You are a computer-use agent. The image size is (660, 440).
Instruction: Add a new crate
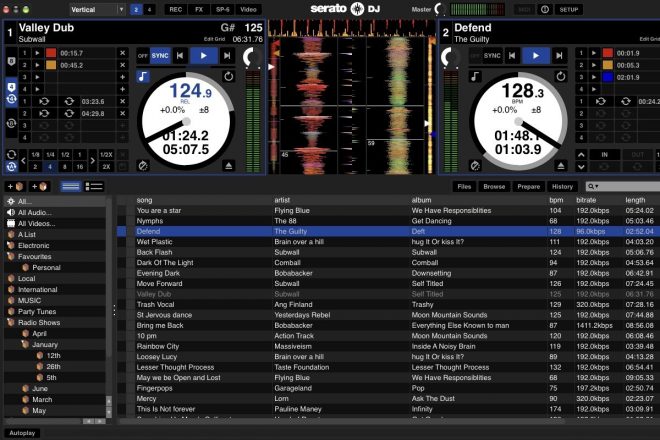click(15, 187)
